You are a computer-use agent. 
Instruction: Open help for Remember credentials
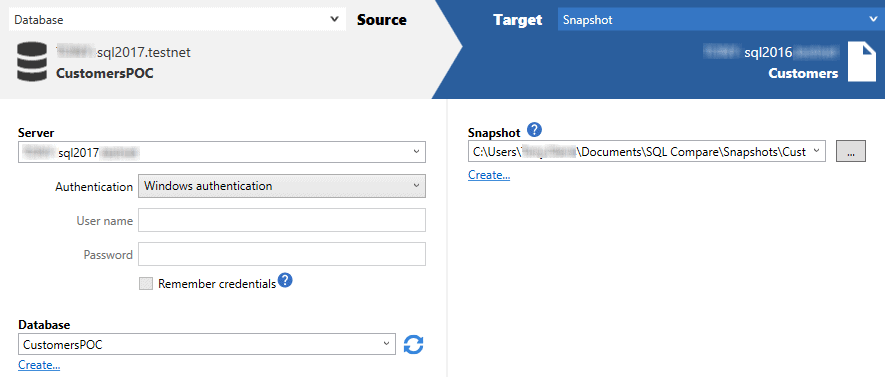pyautogui.click(x=286, y=280)
